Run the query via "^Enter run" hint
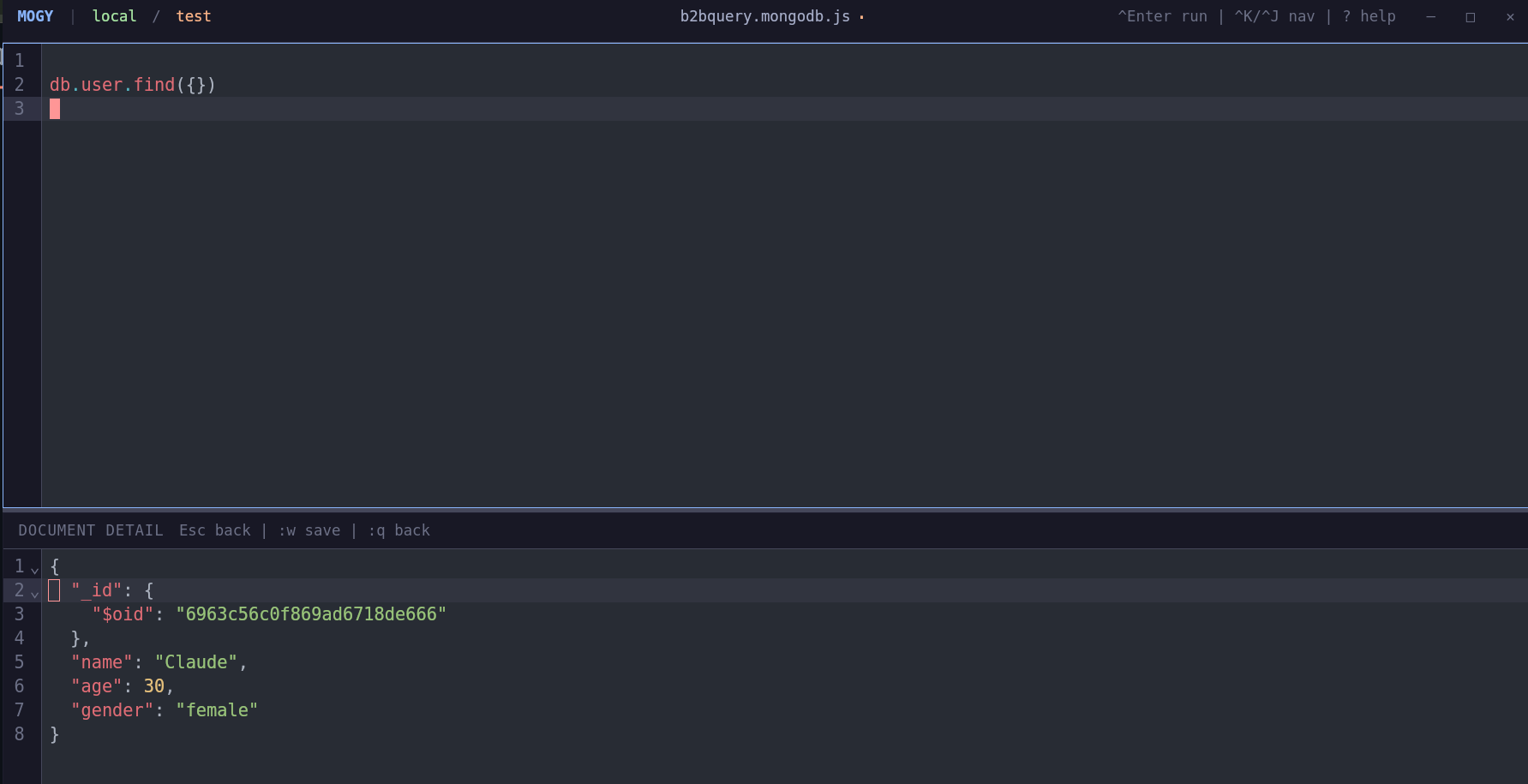The height and width of the screenshot is (784, 1528). (x=1161, y=15)
